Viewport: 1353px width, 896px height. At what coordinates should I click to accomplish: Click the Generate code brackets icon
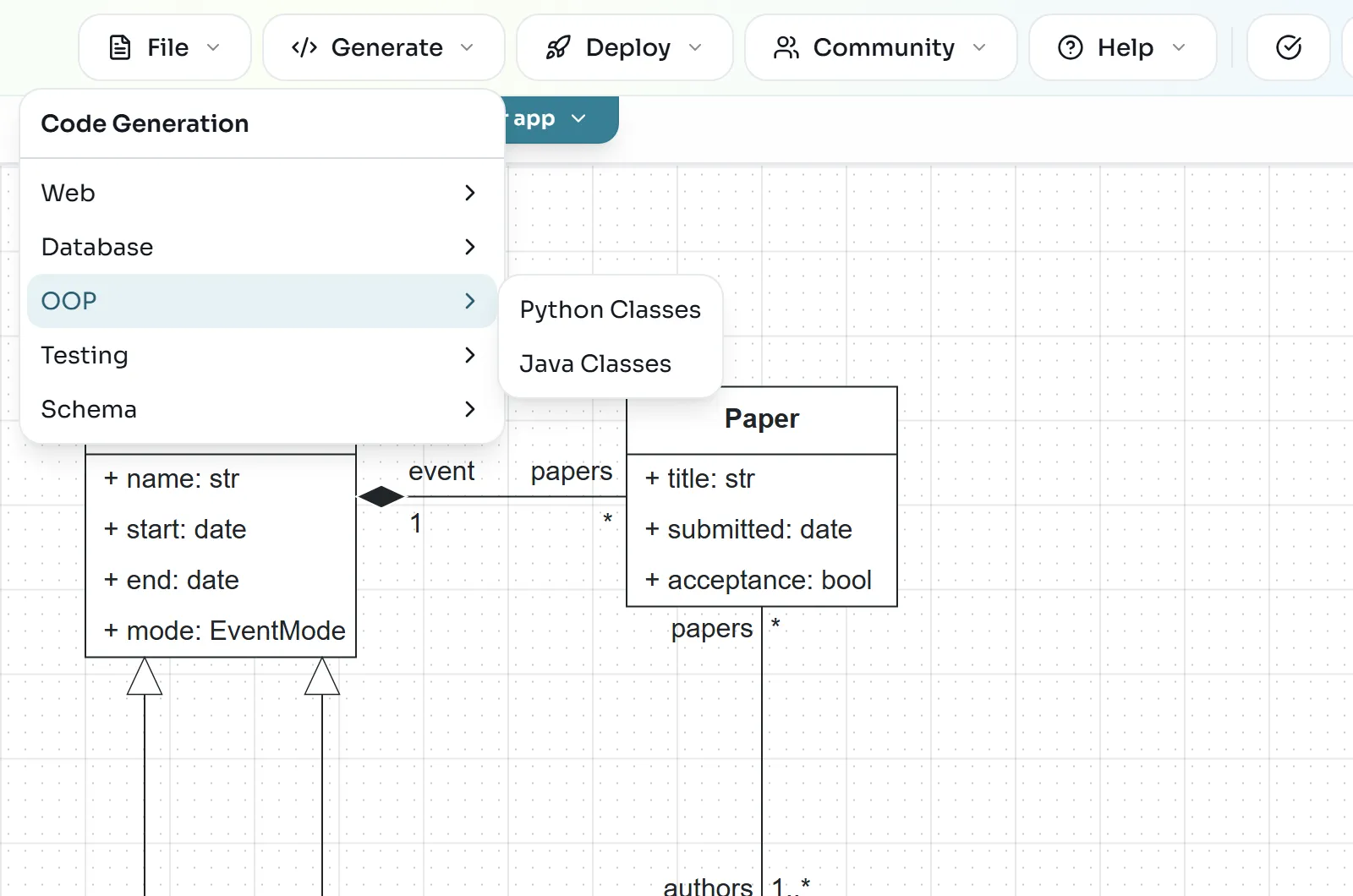[304, 47]
